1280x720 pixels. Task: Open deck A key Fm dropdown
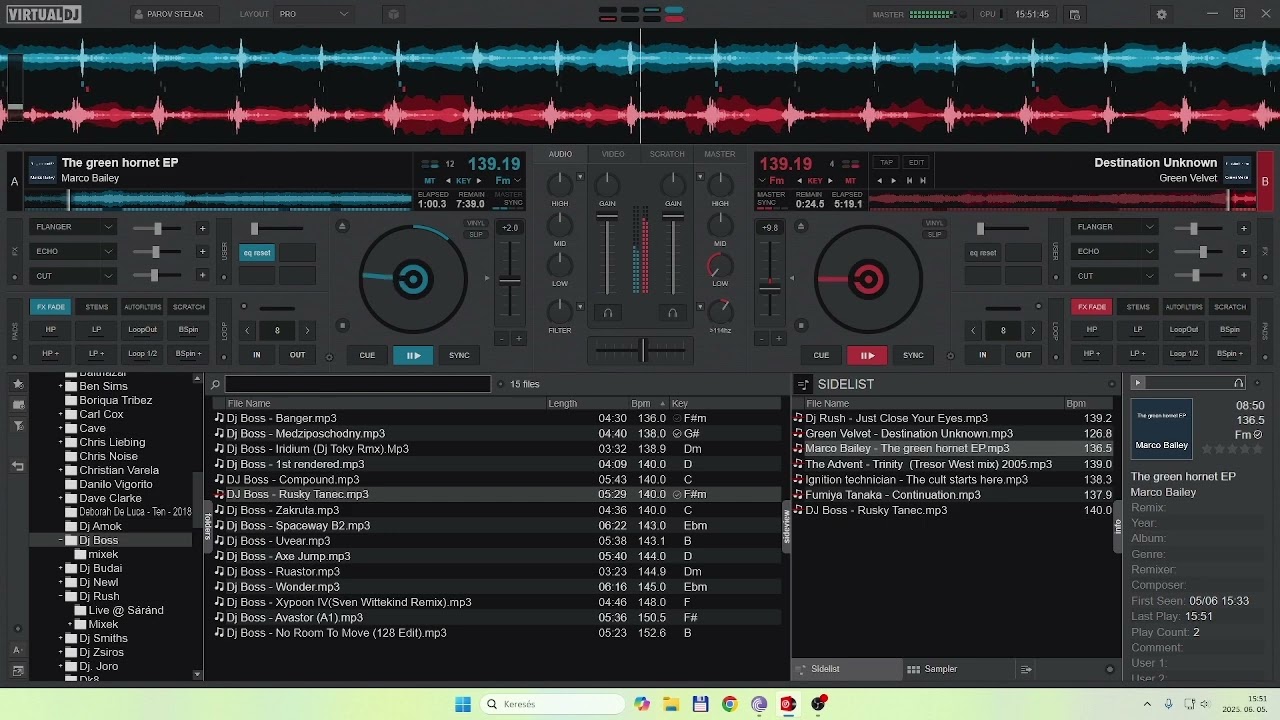pyautogui.click(x=508, y=181)
